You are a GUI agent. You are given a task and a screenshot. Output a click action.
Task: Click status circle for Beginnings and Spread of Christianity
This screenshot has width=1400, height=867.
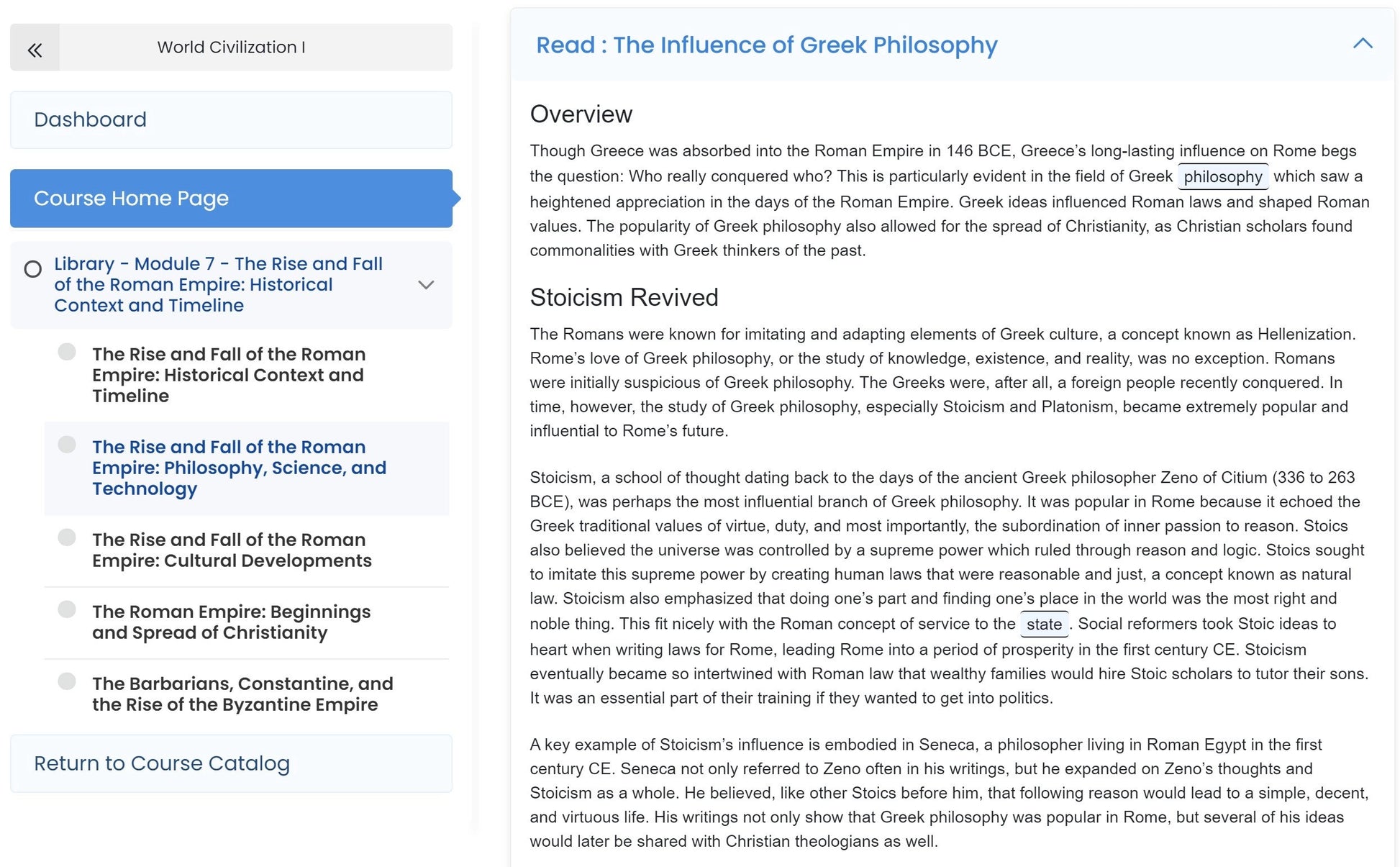pyautogui.click(x=67, y=609)
